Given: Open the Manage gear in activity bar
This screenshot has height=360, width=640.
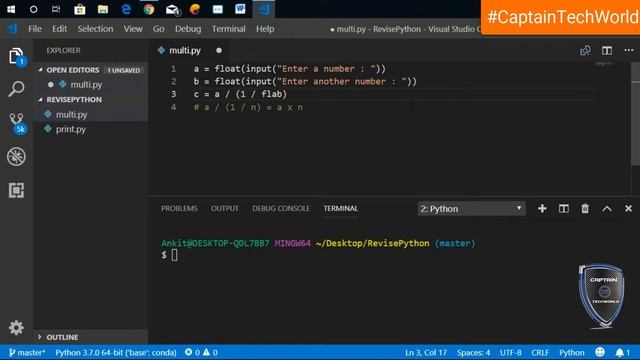Looking at the screenshot, I should [16, 327].
